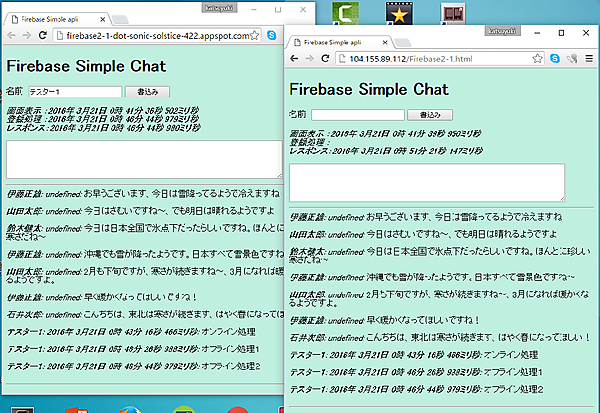Image resolution: width=600 pixels, height=413 pixels.
Task: Click back arrow in left Chrome window
Action: (x=11, y=36)
